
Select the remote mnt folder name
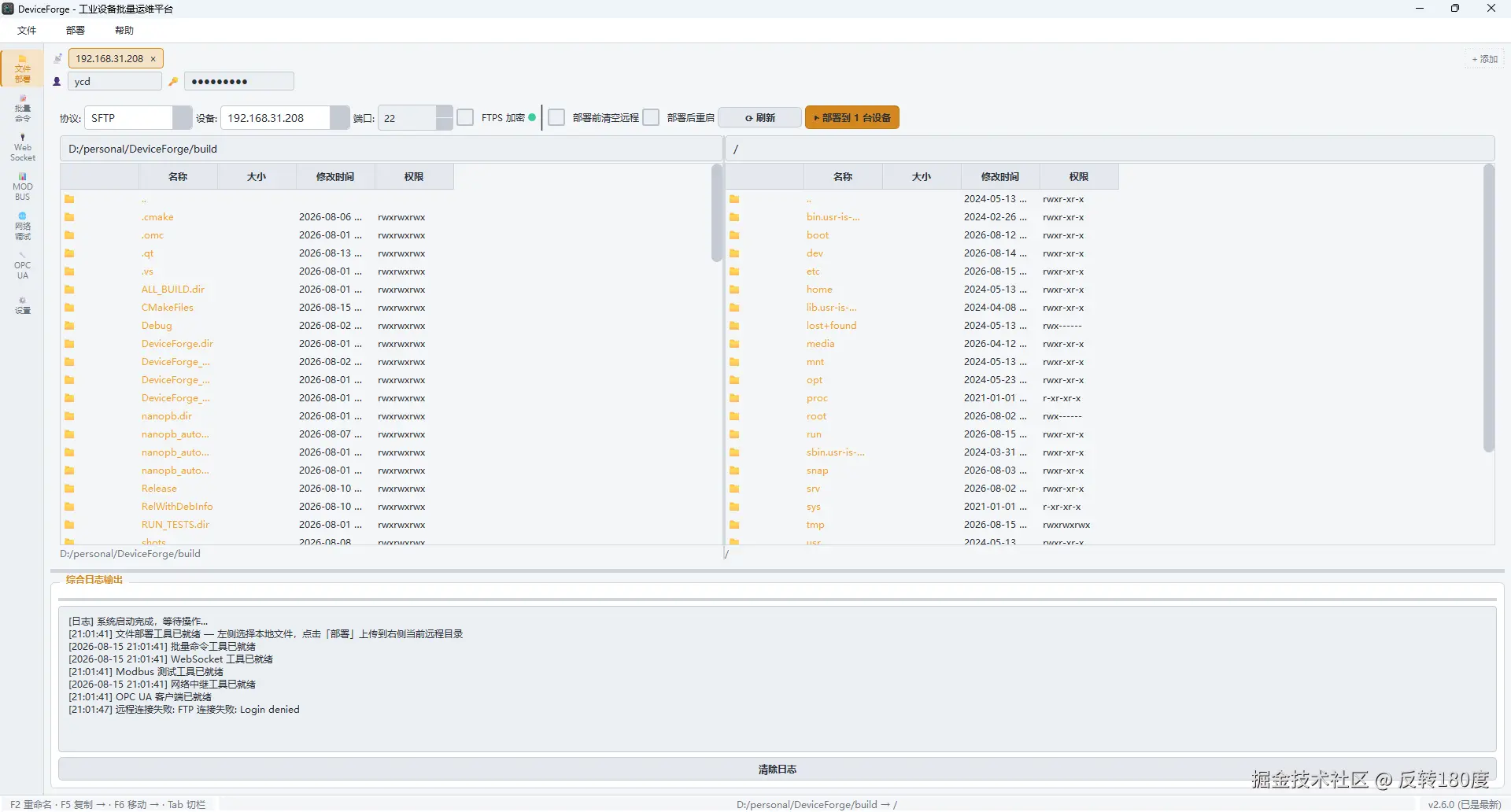click(x=815, y=362)
